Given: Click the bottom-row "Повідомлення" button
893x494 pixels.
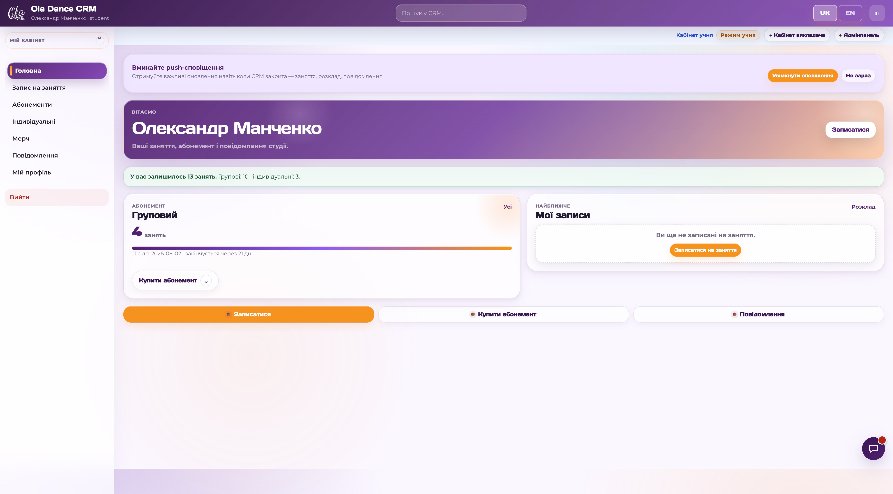Looking at the screenshot, I should pyautogui.click(x=759, y=315).
